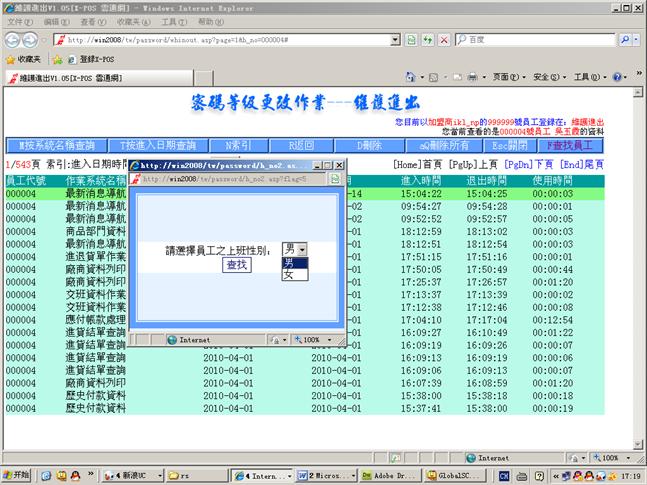Click the printer icon in command bar

pyautogui.click(x=472, y=77)
